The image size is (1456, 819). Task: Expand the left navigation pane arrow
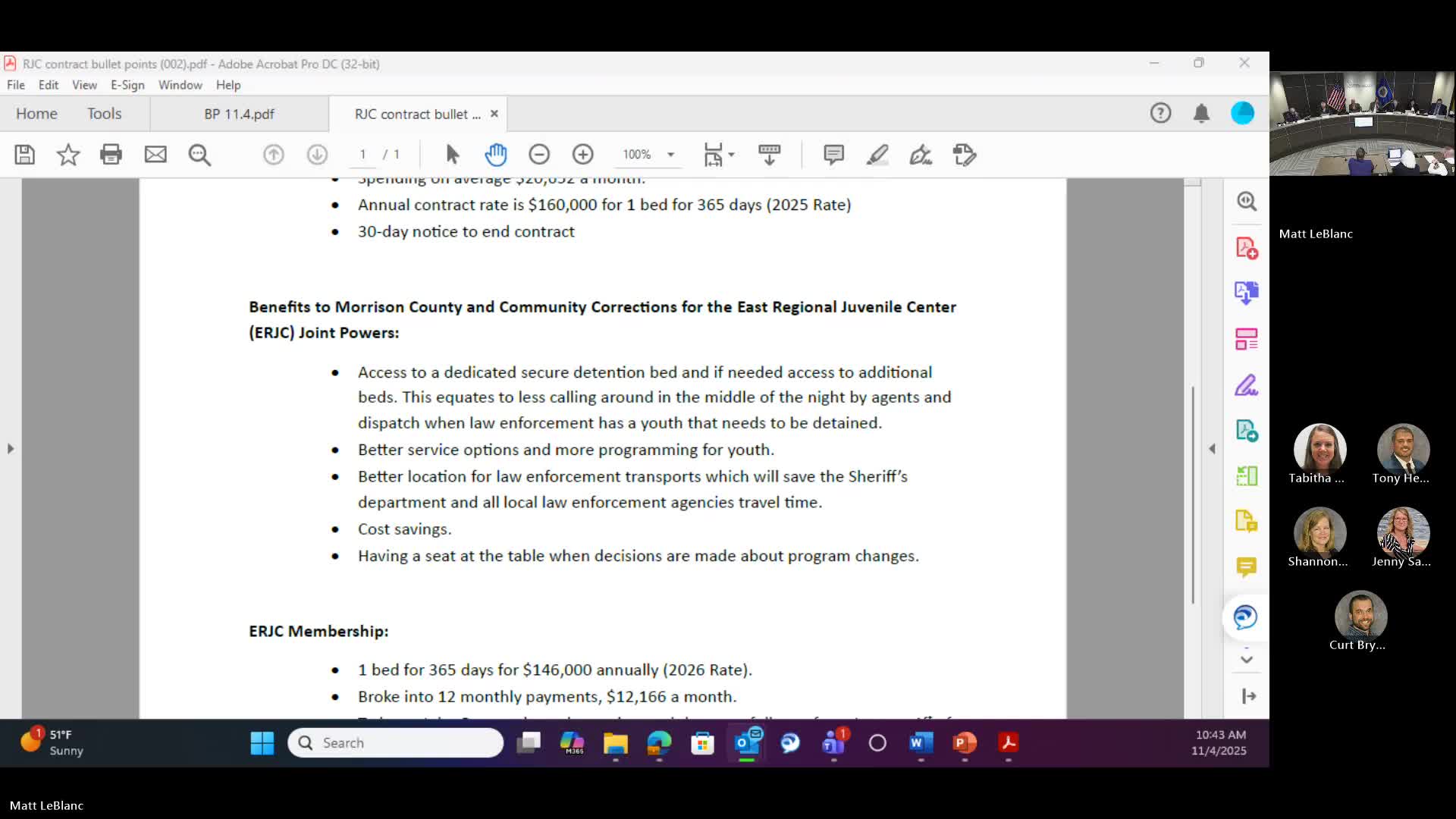(x=11, y=449)
